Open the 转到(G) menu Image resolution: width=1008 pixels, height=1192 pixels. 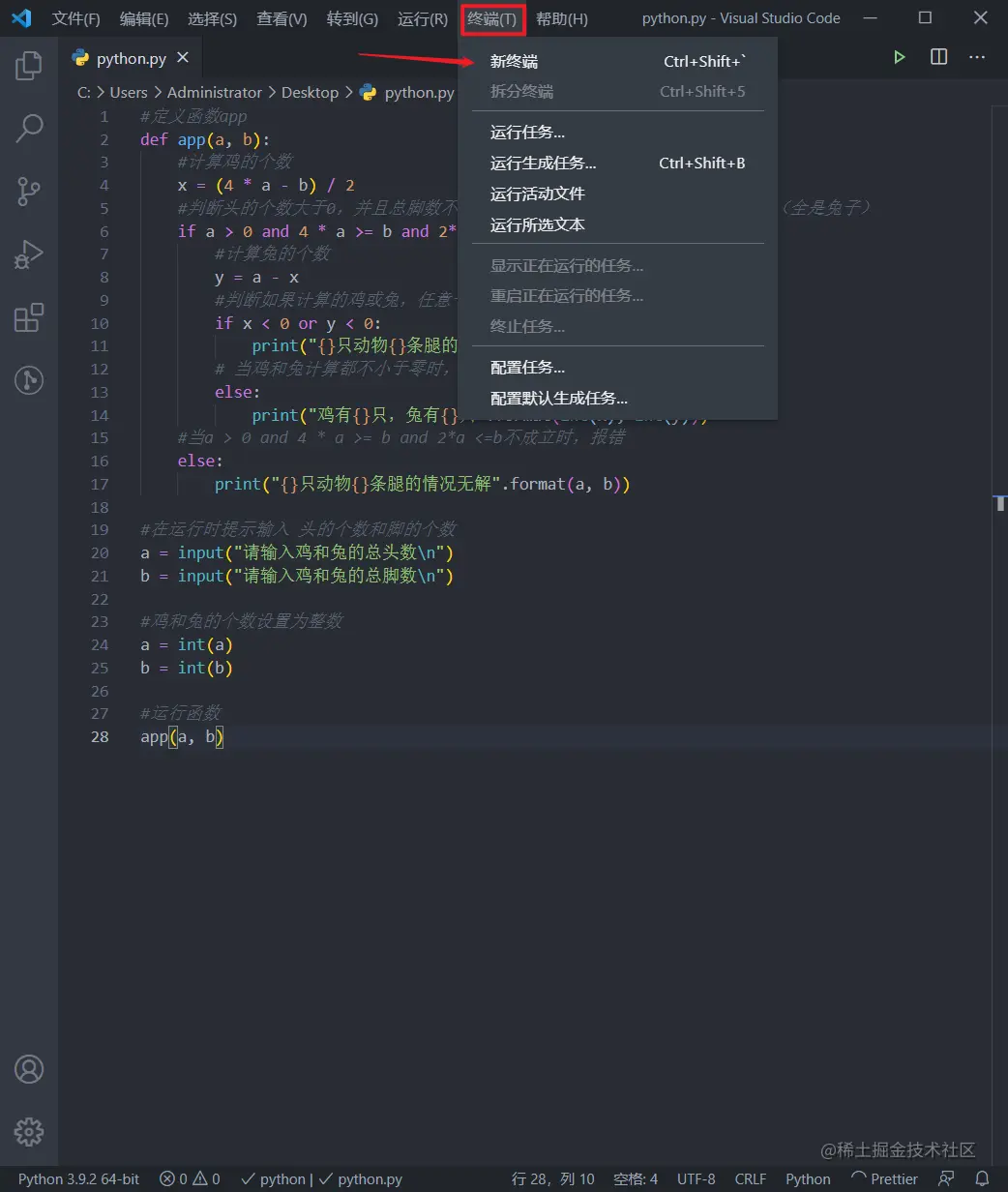[x=352, y=18]
